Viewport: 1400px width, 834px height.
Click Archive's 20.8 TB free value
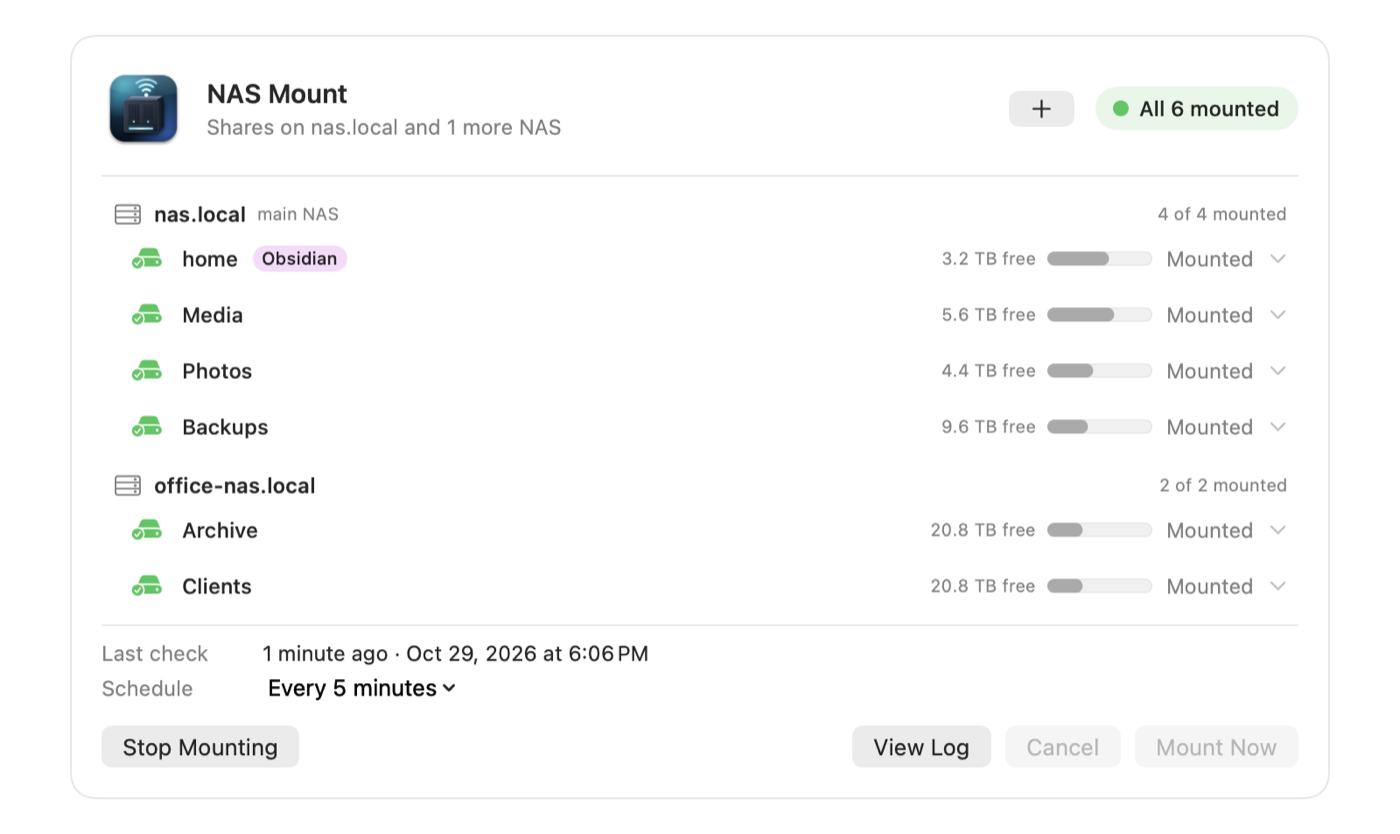(983, 530)
